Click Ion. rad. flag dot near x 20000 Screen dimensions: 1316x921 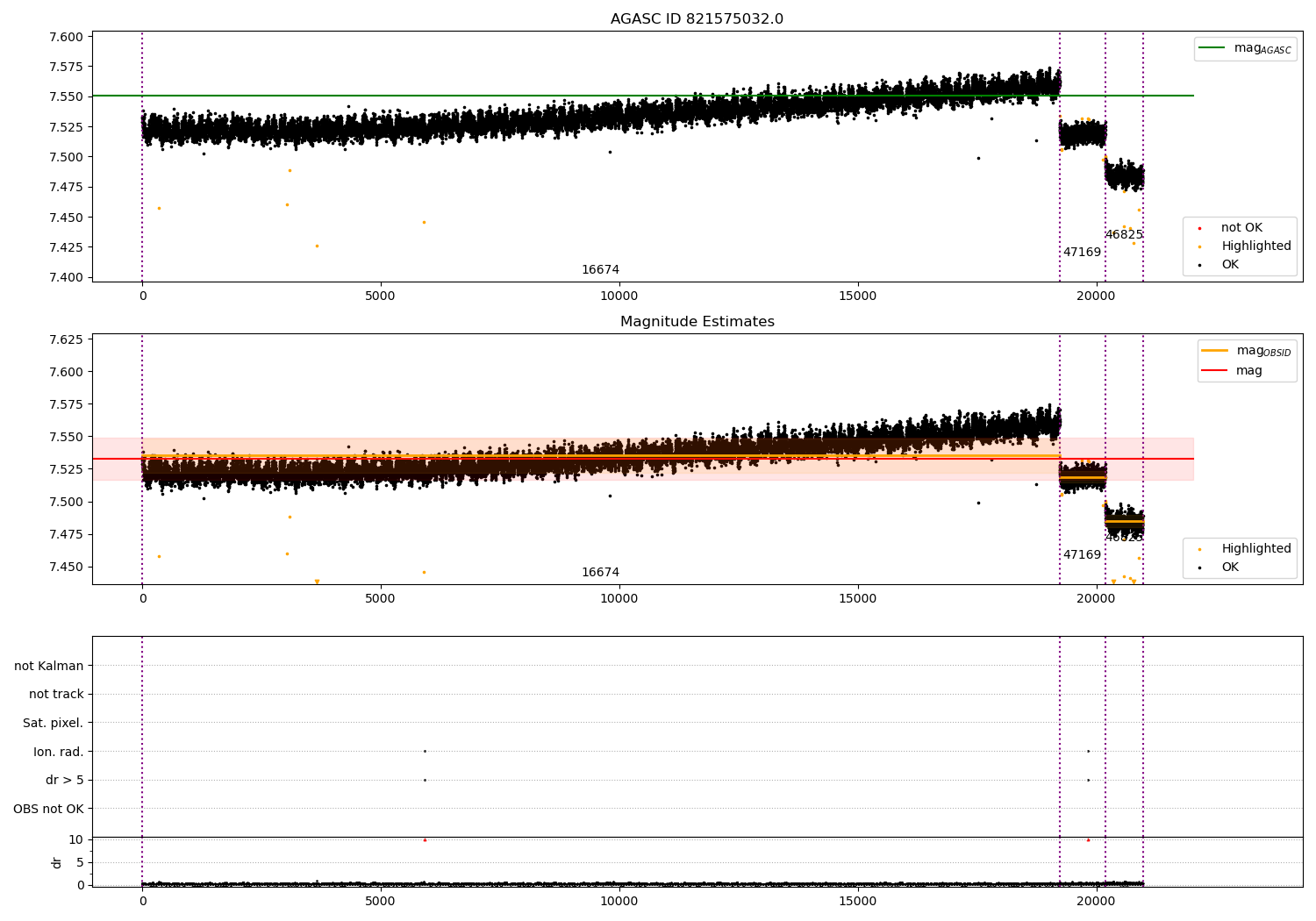[1088, 751]
